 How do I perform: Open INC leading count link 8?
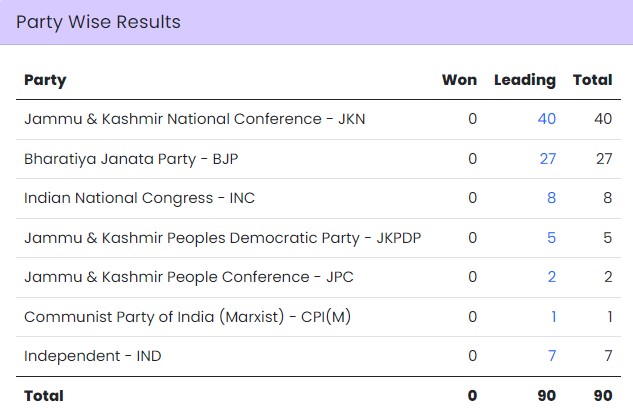(551, 198)
